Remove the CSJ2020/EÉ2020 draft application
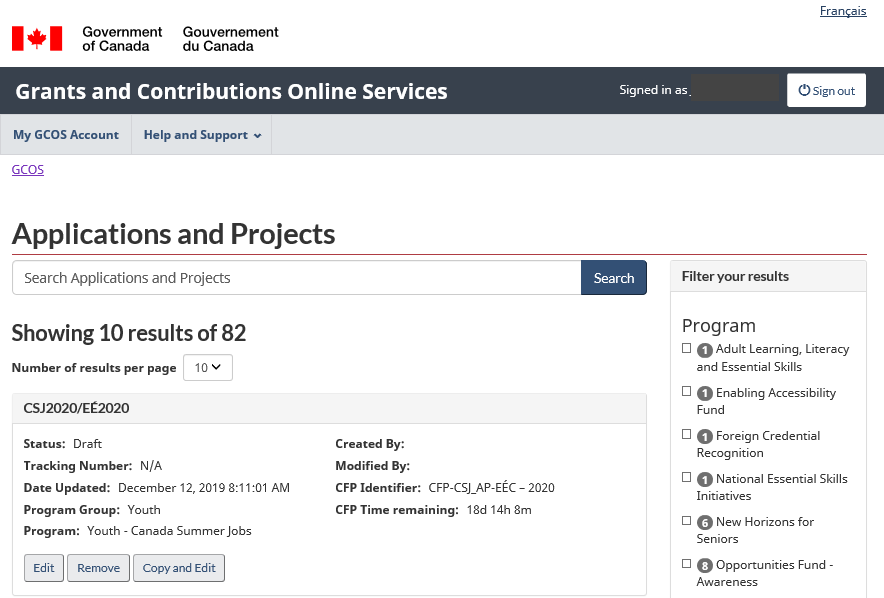 [x=98, y=568]
